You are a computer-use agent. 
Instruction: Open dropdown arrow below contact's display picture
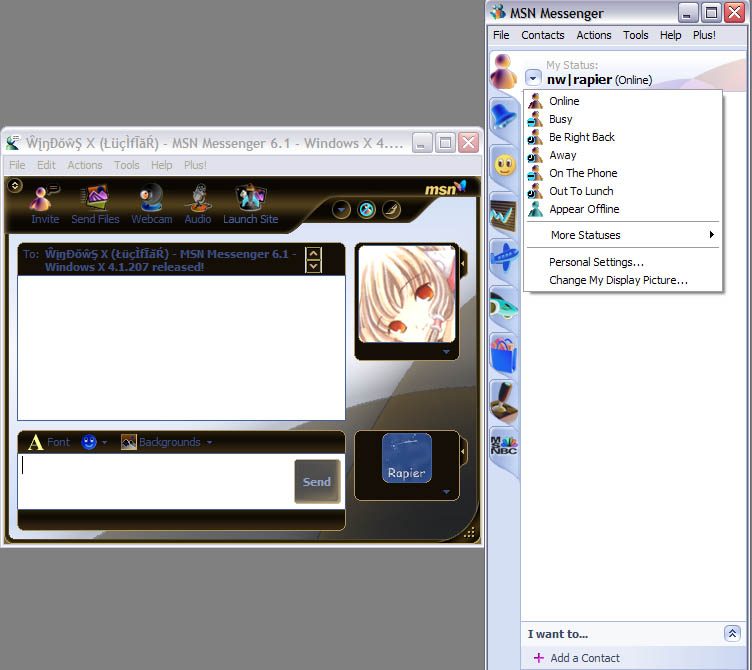[x=446, y=352]
